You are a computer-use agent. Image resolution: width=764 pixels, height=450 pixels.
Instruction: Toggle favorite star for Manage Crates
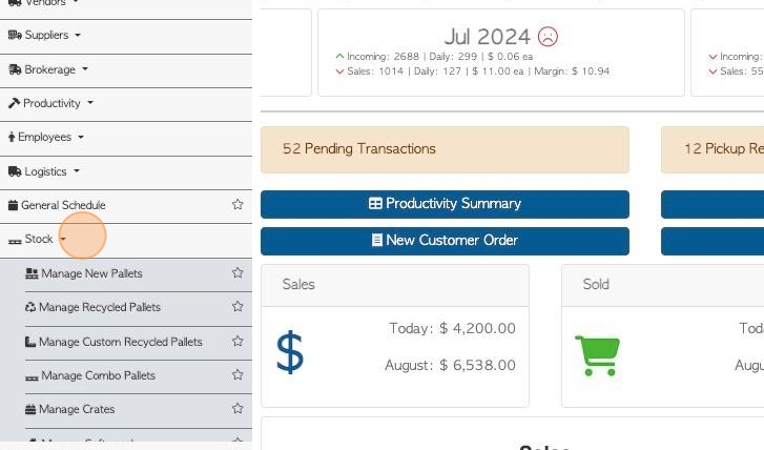click(237, 409)
